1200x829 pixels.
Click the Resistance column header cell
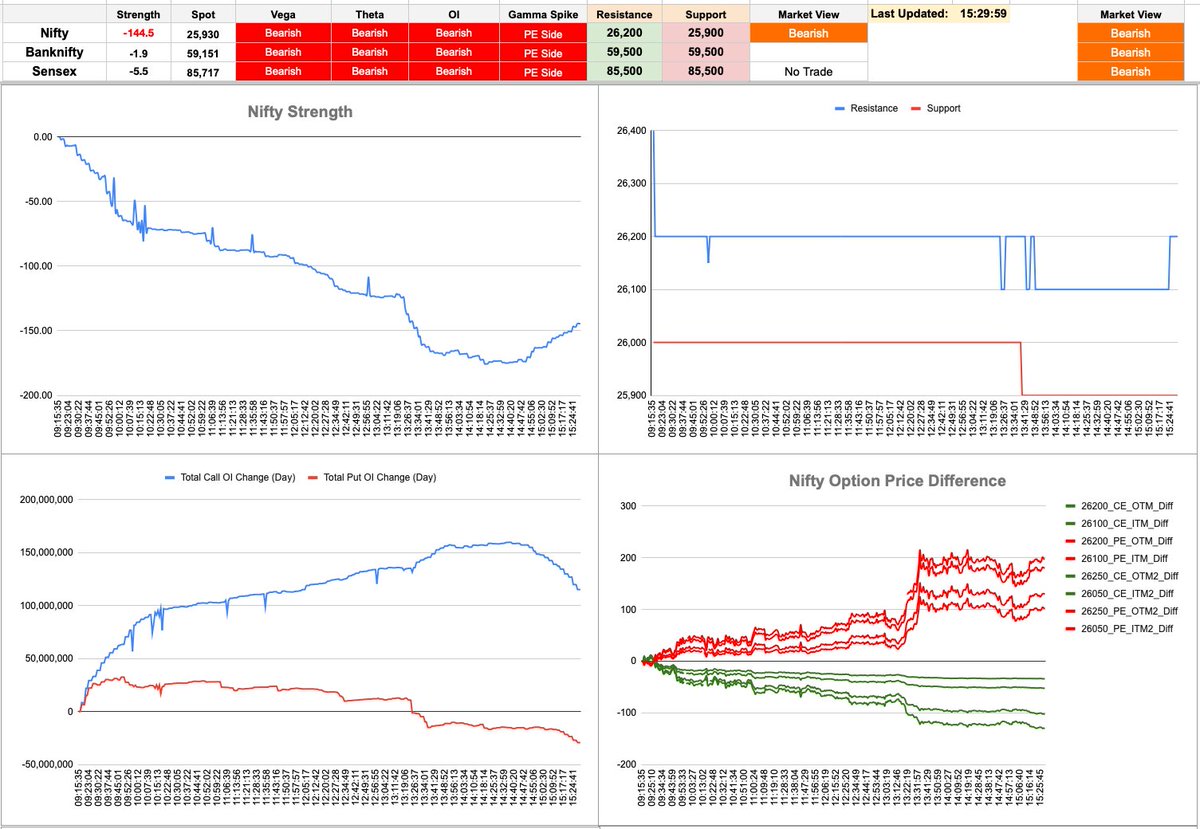click(624, 15)
